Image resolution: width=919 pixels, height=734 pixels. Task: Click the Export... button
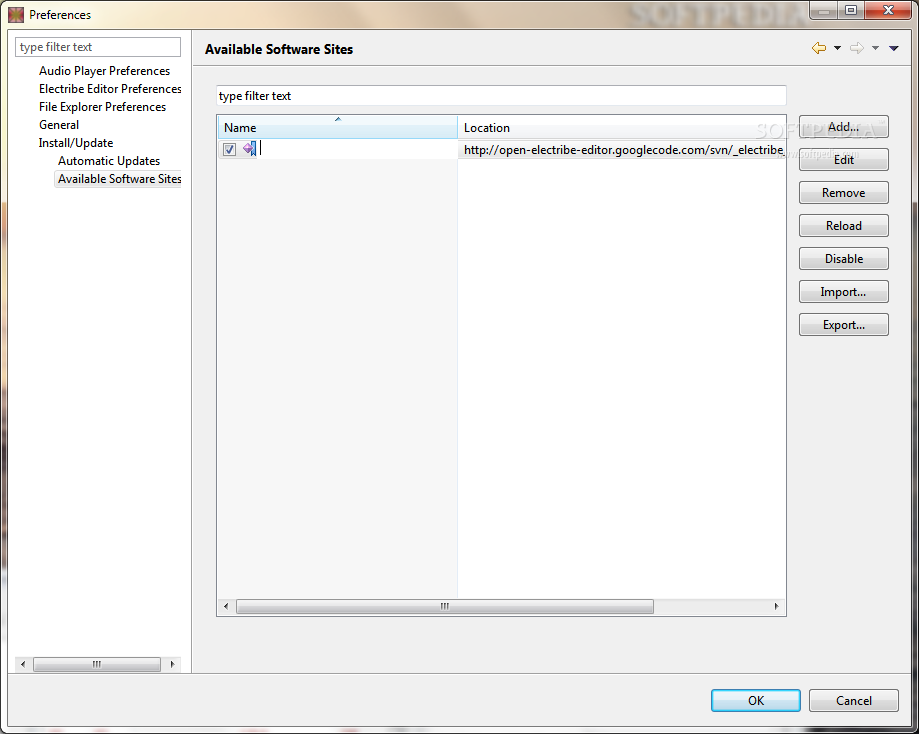click(843, 324)
